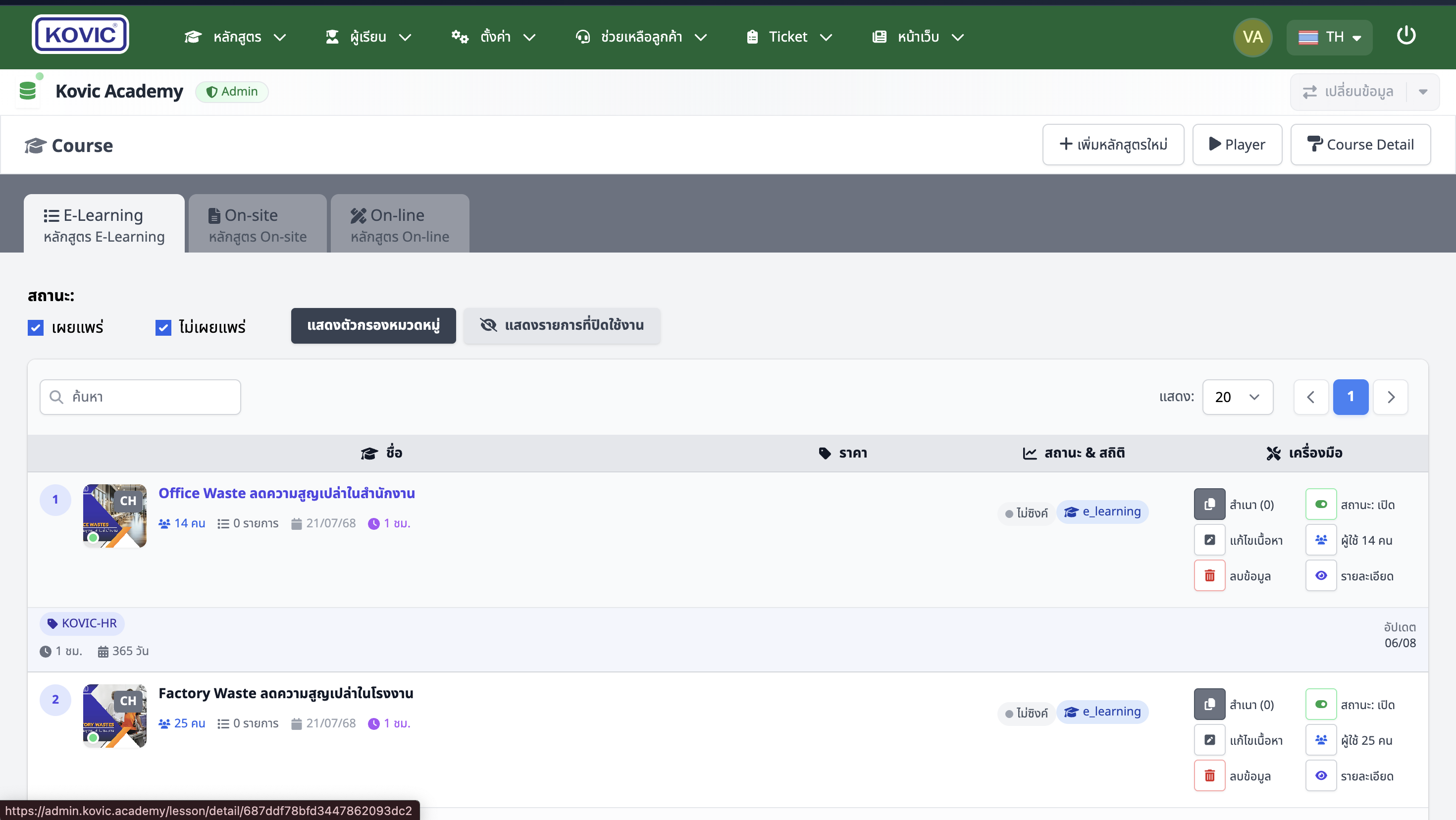Viewport: 1456px width, 820px height.
Task: Toggle the open status of Office Waste
Action: [x=1320, y=504]
